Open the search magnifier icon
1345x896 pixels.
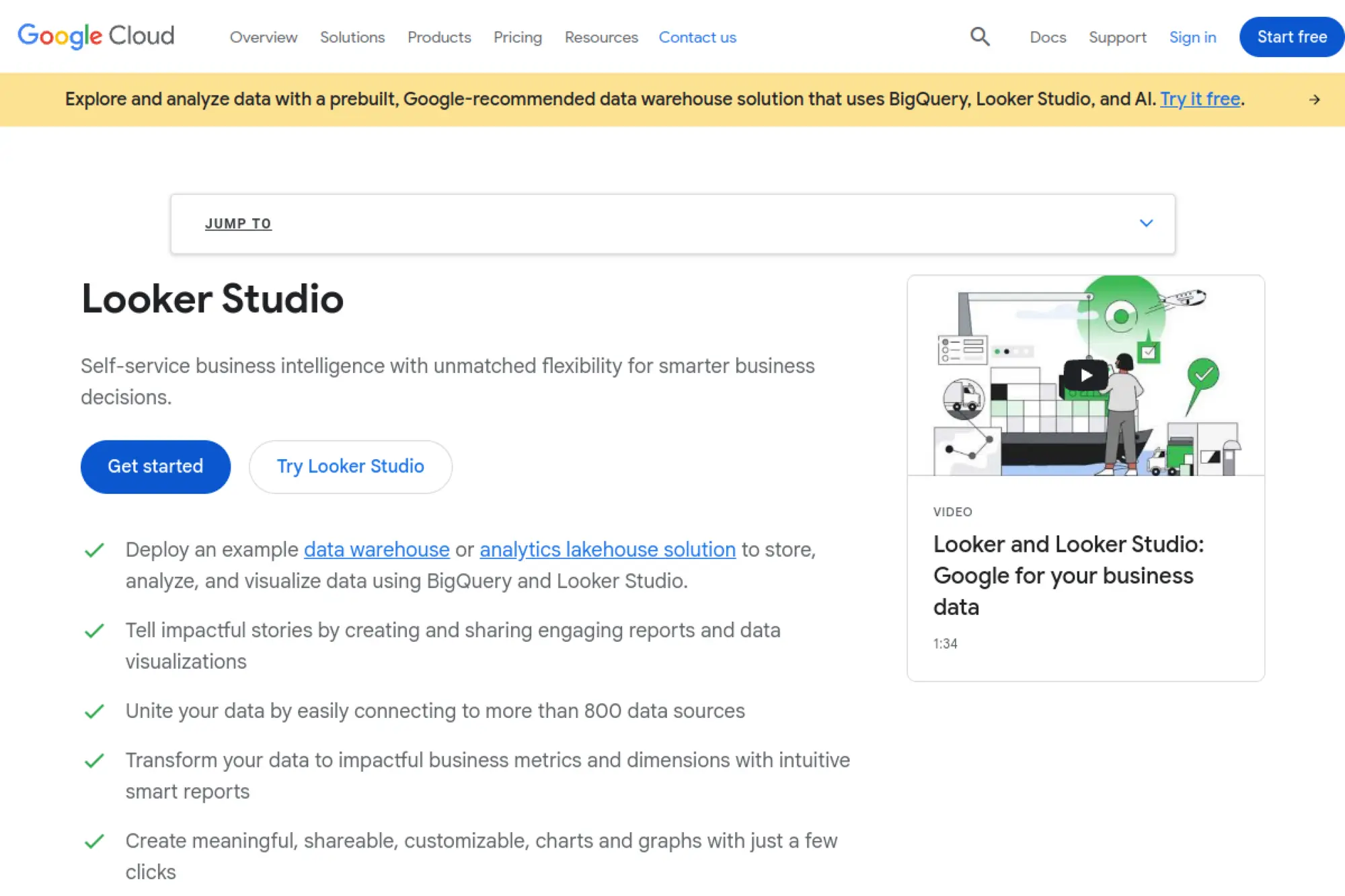click(x=980, y=36)
